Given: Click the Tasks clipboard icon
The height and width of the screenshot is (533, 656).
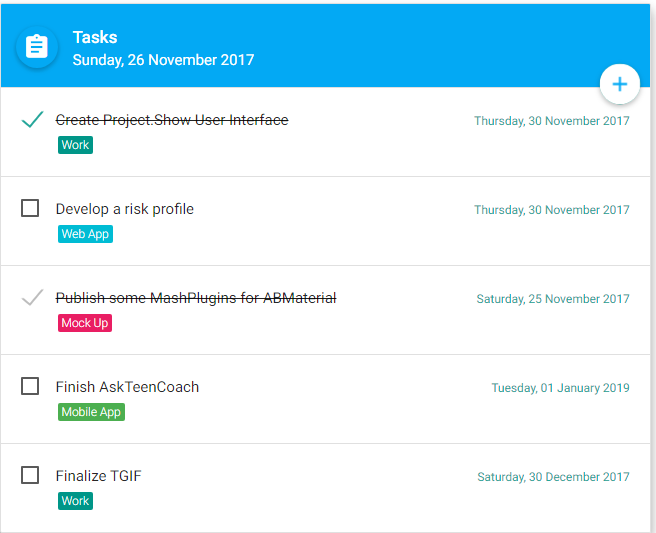Looking at the screenshot, I should tap(37, 47).
